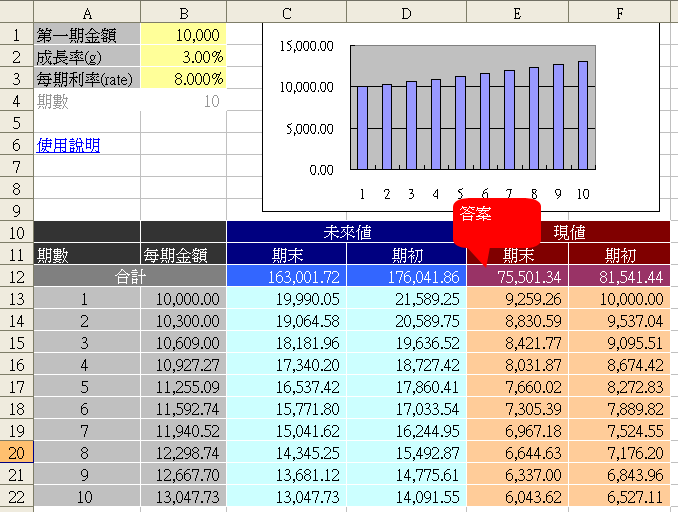The width and height of the screenshot is (678, 512).
Task: Select row 20 header
Action: 16,452
